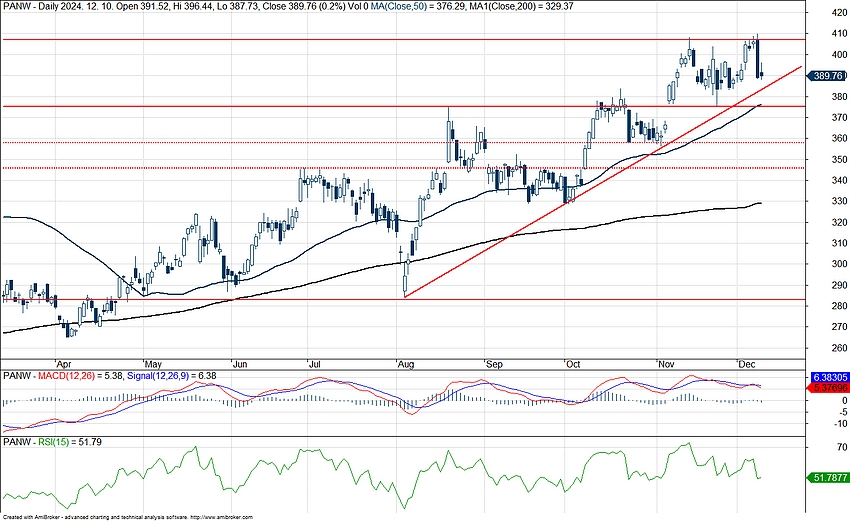Click the 0 label on MACD axis
This screenshot has height=521, width=850.
[x=845, y=401]
